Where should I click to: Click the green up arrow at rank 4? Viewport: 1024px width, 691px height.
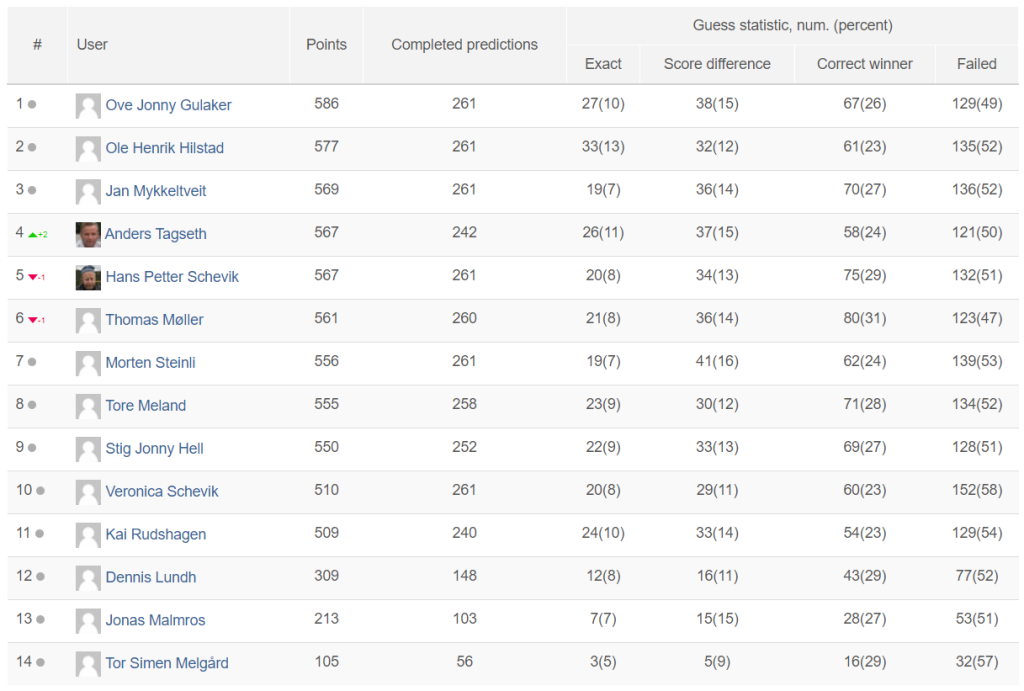(33, 234)
